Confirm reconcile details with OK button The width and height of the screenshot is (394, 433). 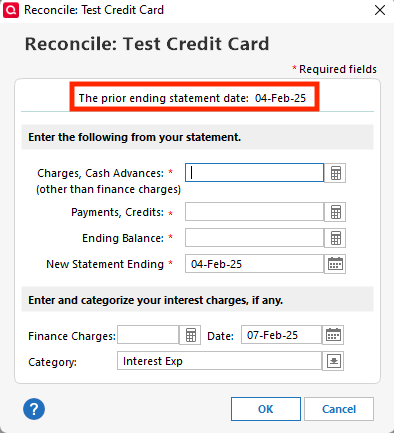pyautogui.click(x=266, y=409)
